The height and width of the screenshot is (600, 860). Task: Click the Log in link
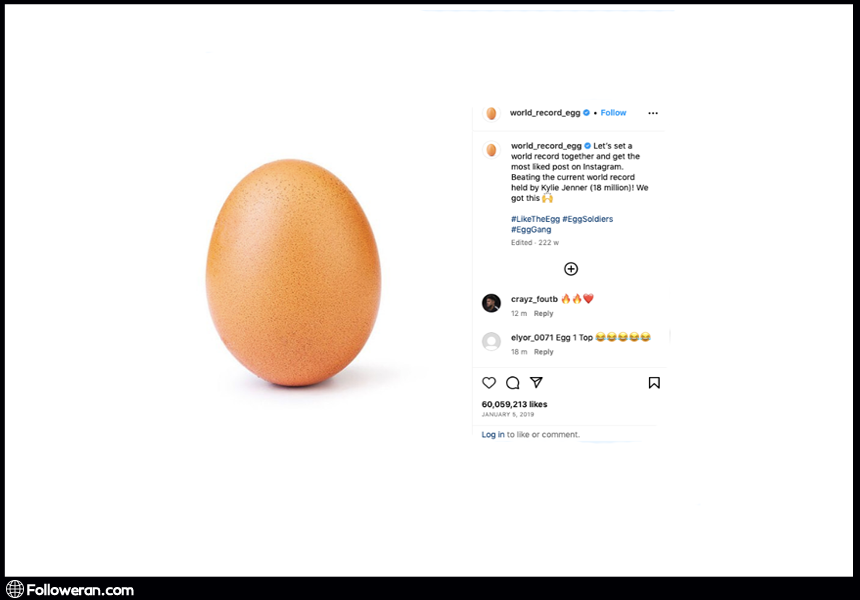(x=493, y=435)
